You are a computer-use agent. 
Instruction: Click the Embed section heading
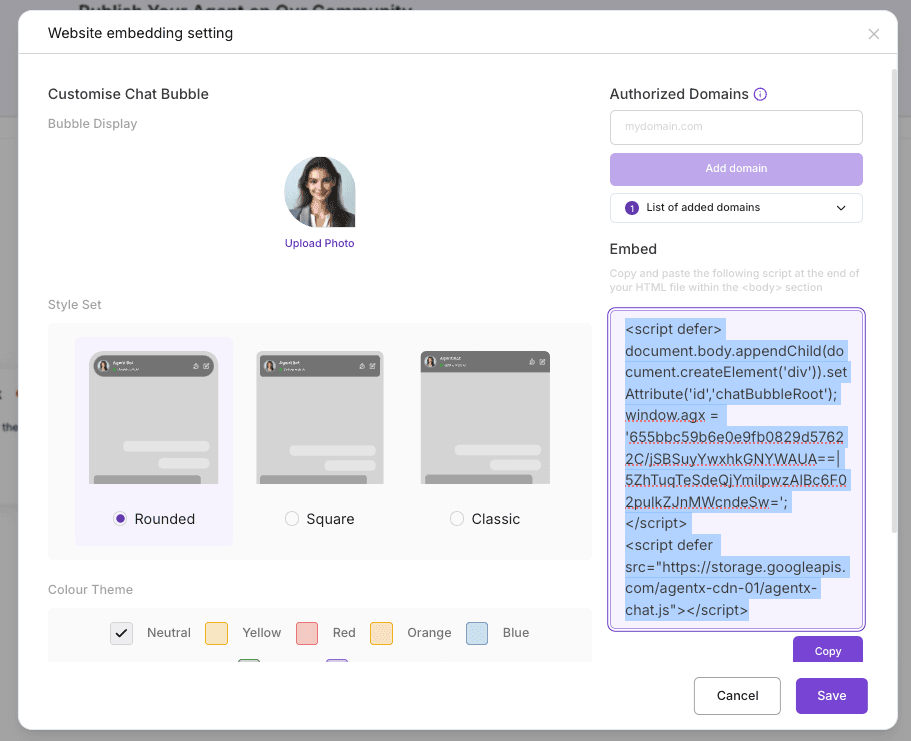[x=633, y=249]
